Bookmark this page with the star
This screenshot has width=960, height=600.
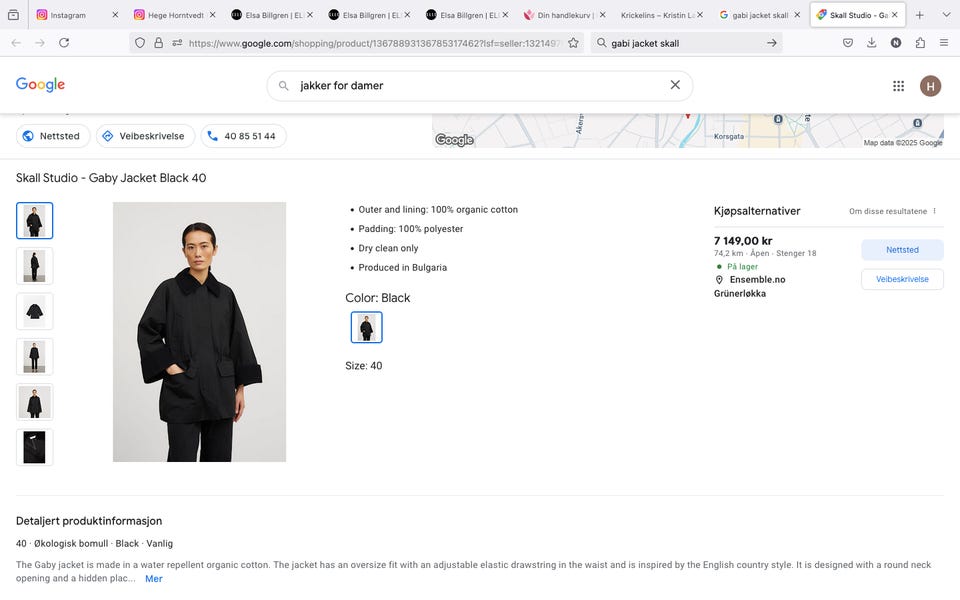[x=573, y=43]
